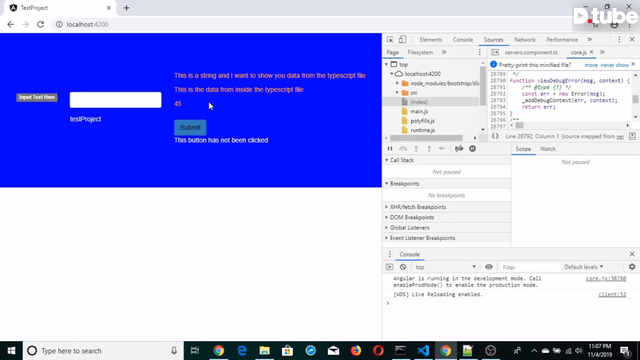Image resolution: width=640 pixels, height=360 pixels.
Task: Select the Filesystem navigator tab
Action: [x=420, y=52]
